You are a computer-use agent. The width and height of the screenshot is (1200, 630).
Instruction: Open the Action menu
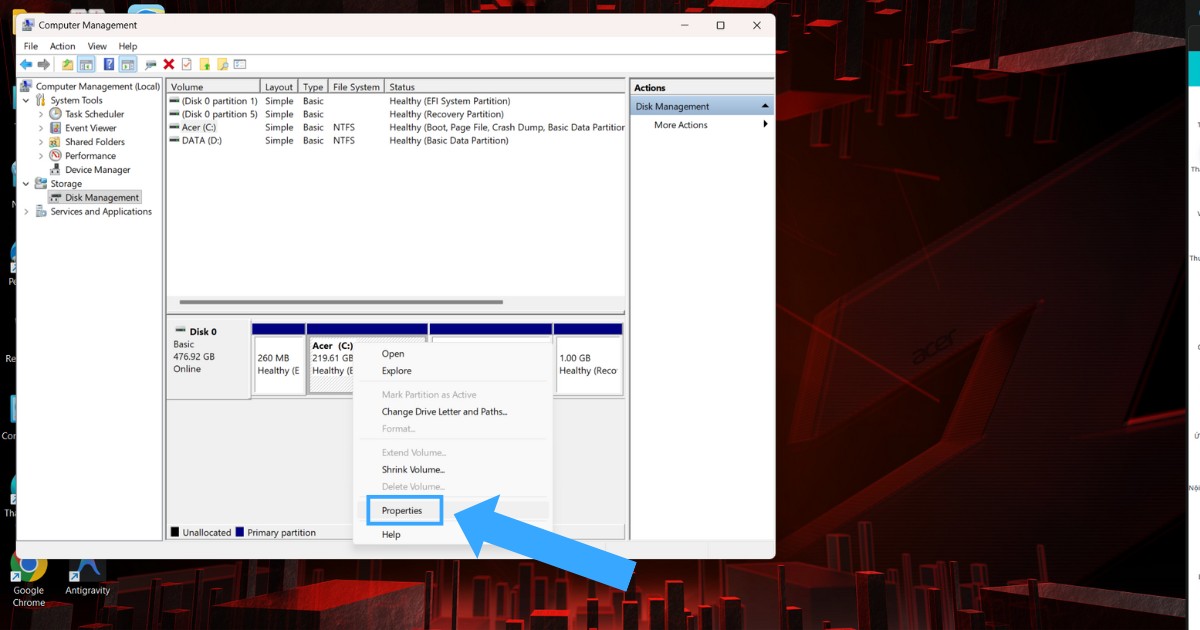pyautogui.click(x=62, y=46)
